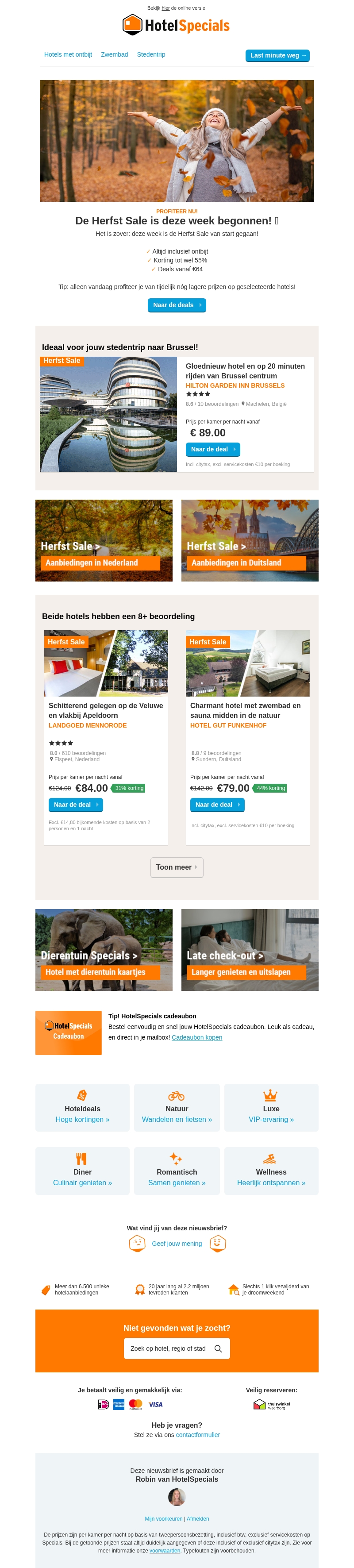Click the HotelSpecials logo
The height and width of the screenshot is (1568, 354).
[177, 25]
